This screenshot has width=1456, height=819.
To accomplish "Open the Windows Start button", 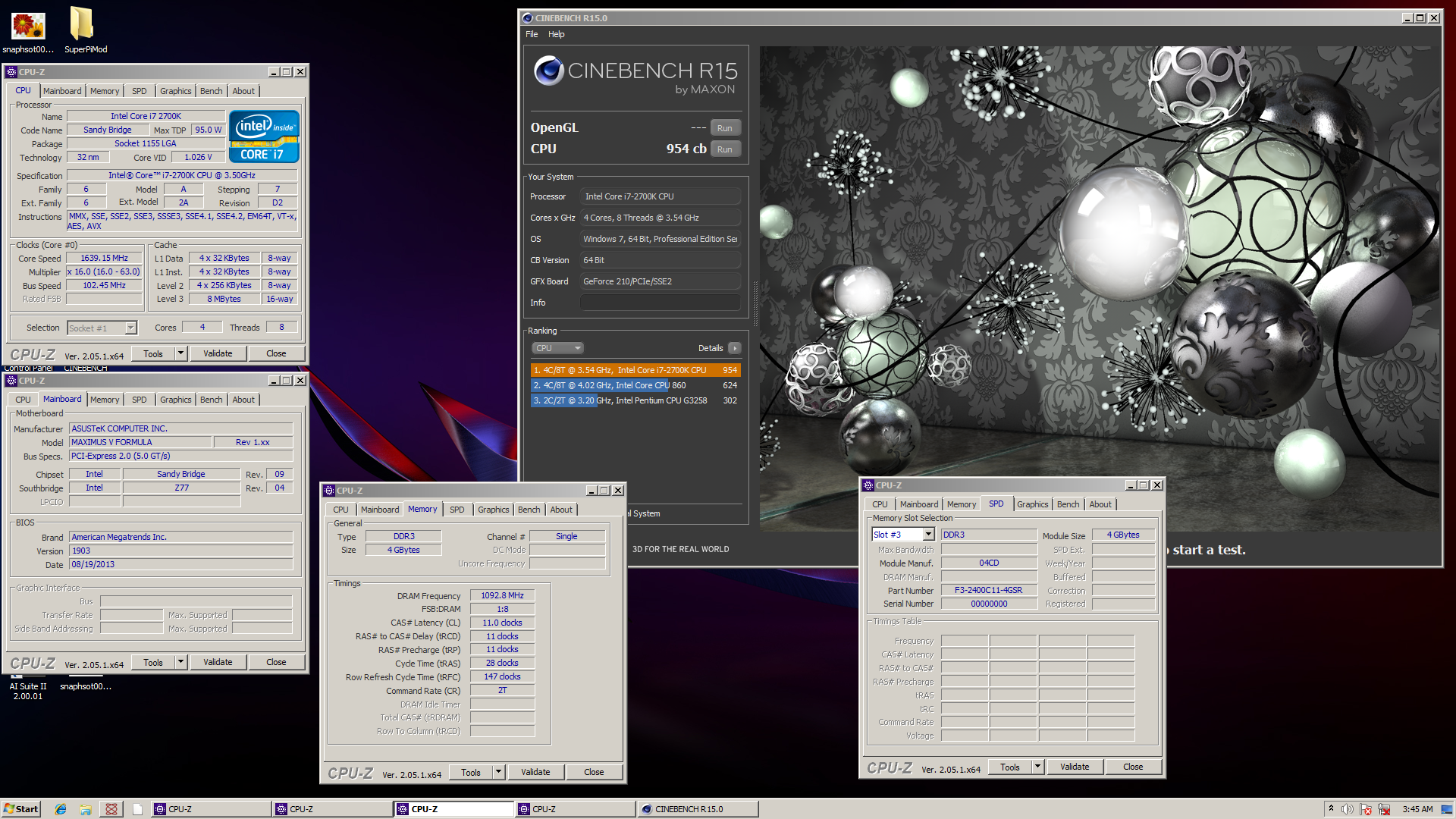I will (x=20, y=809).
